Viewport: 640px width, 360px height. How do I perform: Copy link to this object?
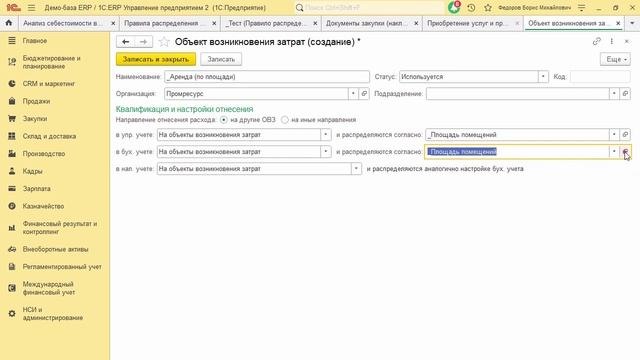597,41
